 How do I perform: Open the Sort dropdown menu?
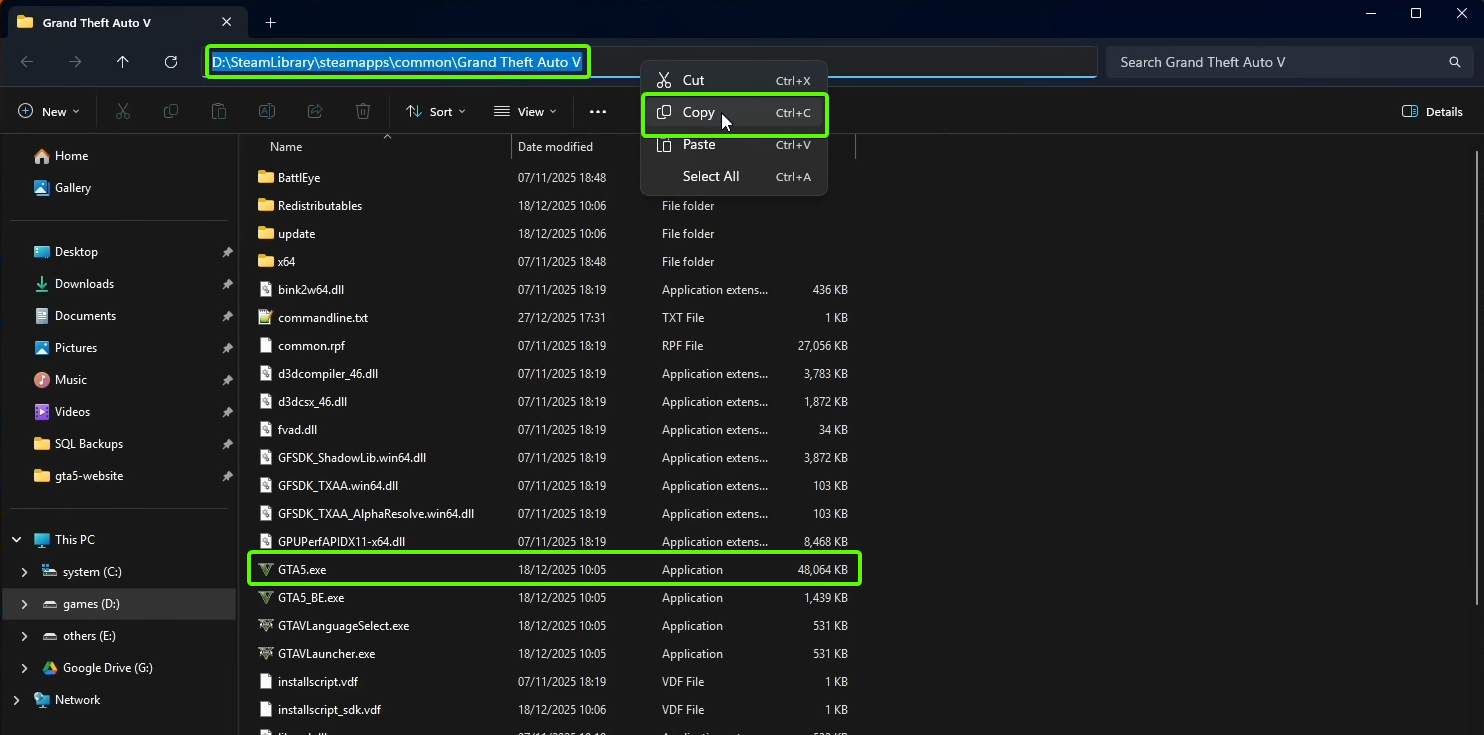(436, 112)
